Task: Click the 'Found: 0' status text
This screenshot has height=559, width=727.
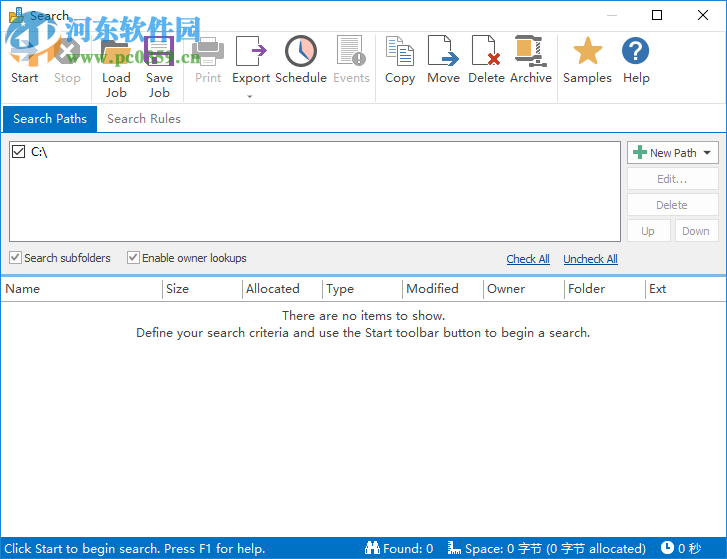Action: 408,548
